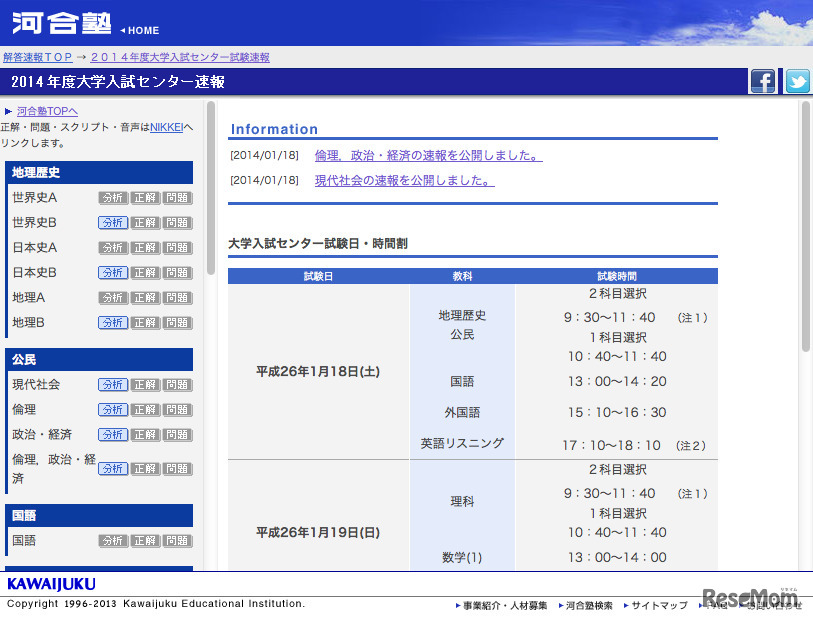Click the NIKKEI link in the notice

(x=165, y=126)
